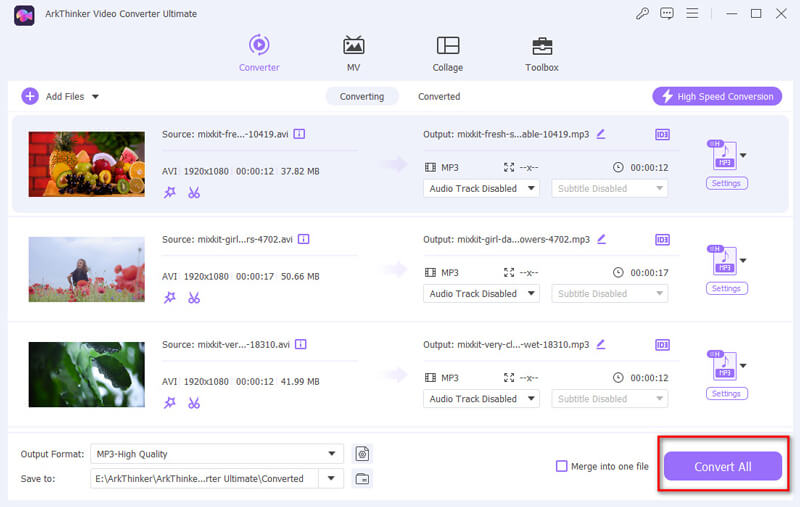This screenshot has height=507, width=800.
Task: Expand format arrow beside 10419.mp3 MP3 icon
Action: (743, 155)
